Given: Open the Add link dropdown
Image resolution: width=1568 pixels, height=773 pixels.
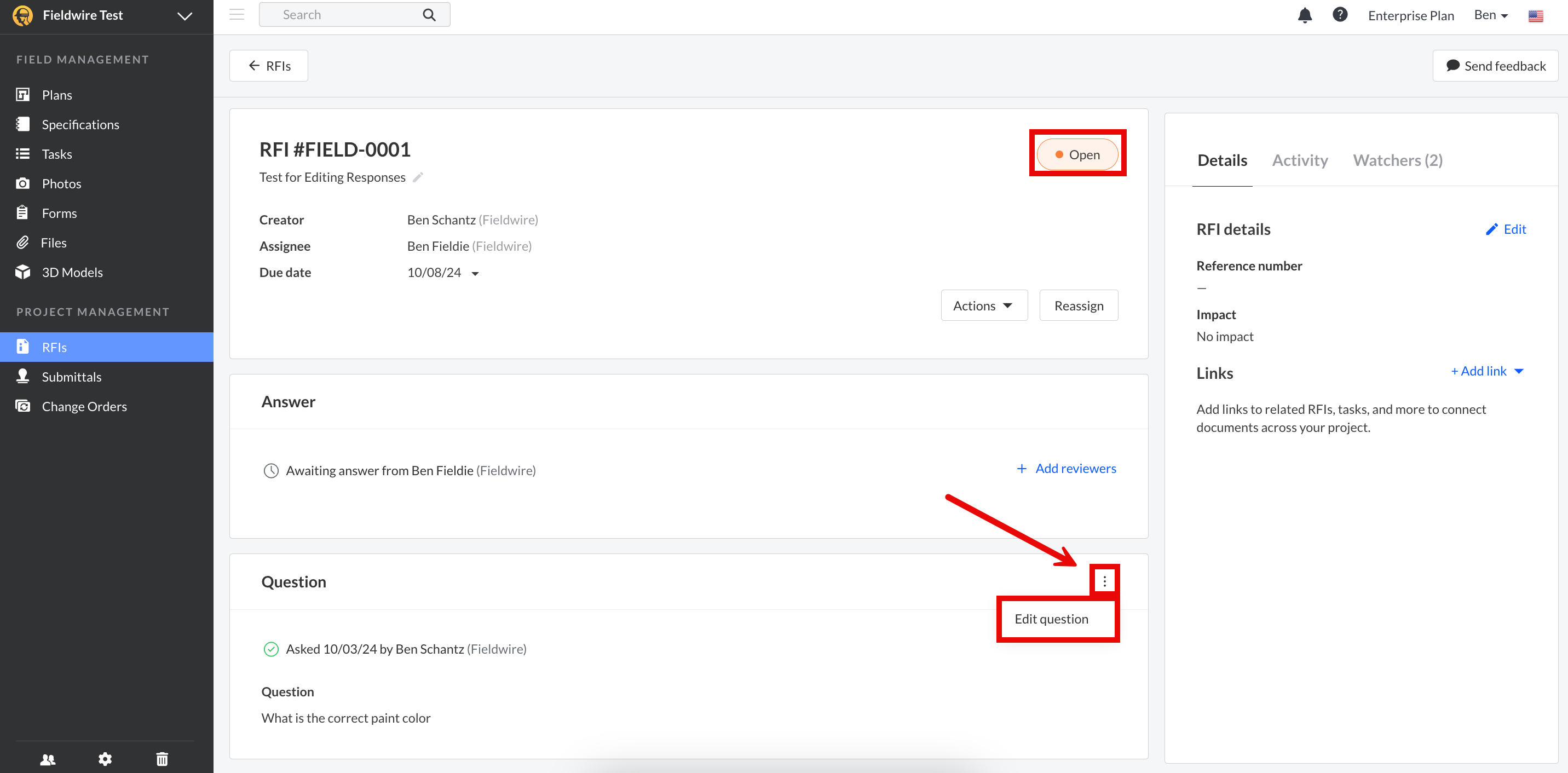Looking at the screenshot, I should (x=1486, y=371).
